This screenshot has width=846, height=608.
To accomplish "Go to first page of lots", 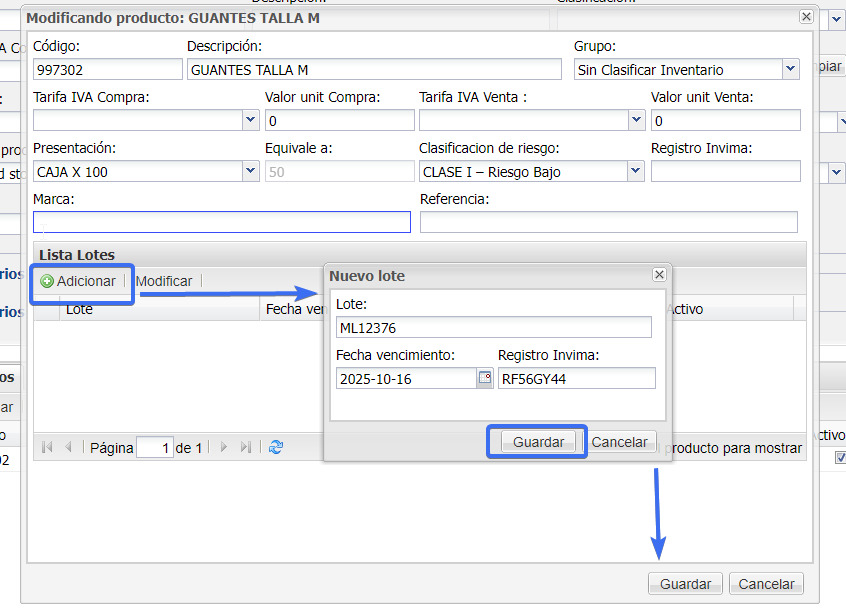I will point(47,448).
